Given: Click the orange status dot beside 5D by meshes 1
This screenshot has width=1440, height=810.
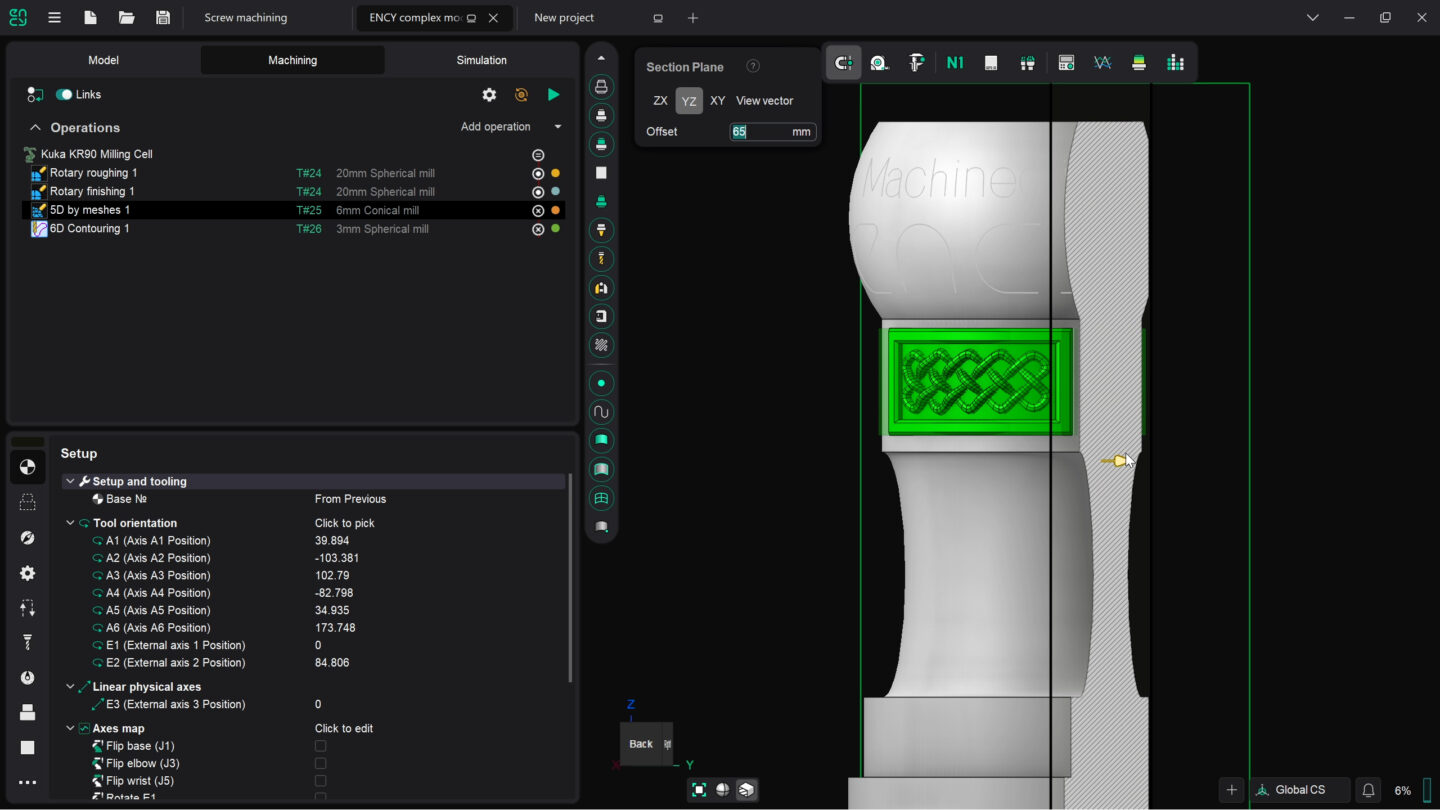Looking at the screenshot, I should click(x=556, y=209).
